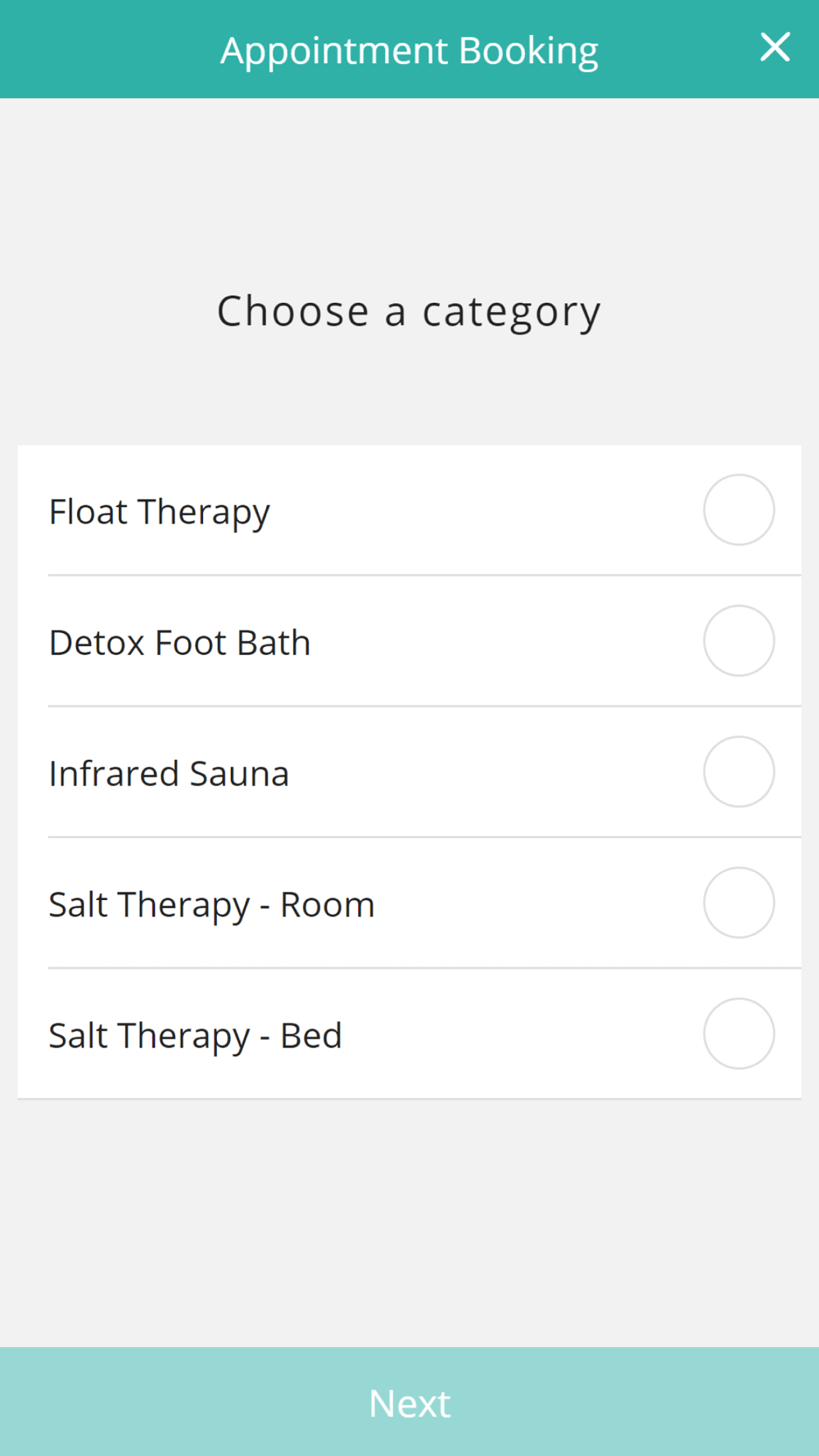Close the Appointment Booking dialog

pyautogui.click(x=775, y=47)
